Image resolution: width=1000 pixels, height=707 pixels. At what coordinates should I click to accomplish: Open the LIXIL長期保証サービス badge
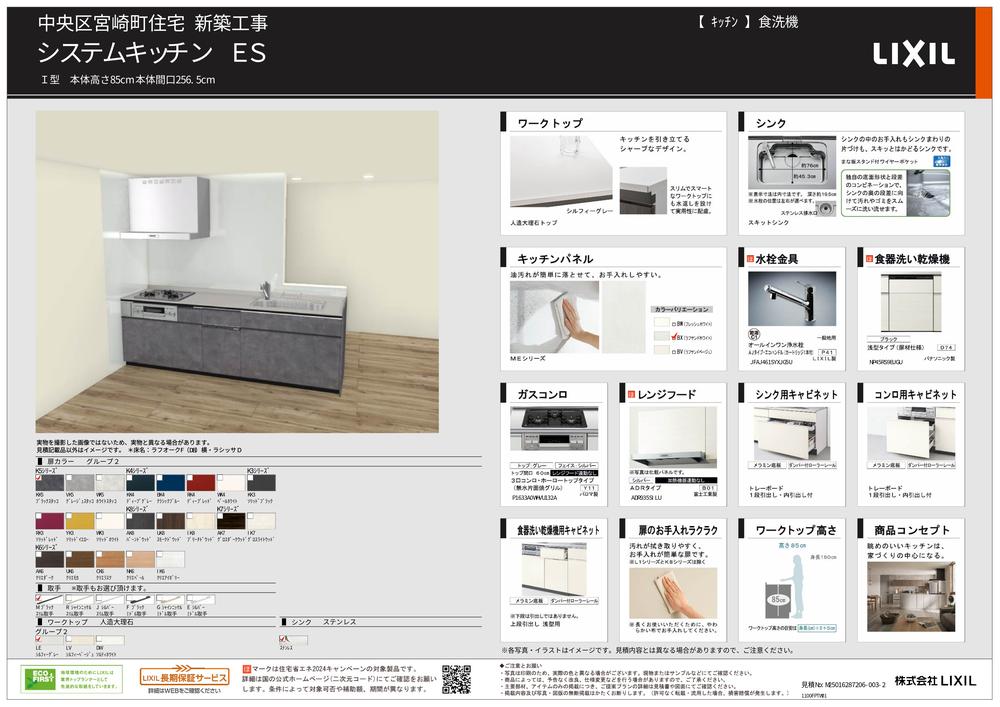tap(184, 680)
